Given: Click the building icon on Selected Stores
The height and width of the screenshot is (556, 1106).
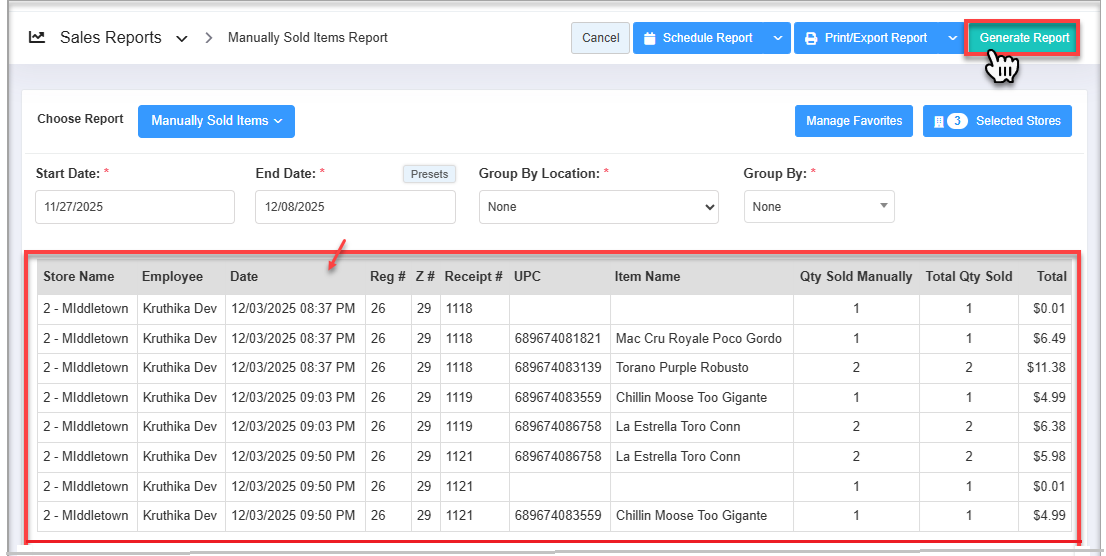Looking at the screenshot, I should tap(938, 121).
